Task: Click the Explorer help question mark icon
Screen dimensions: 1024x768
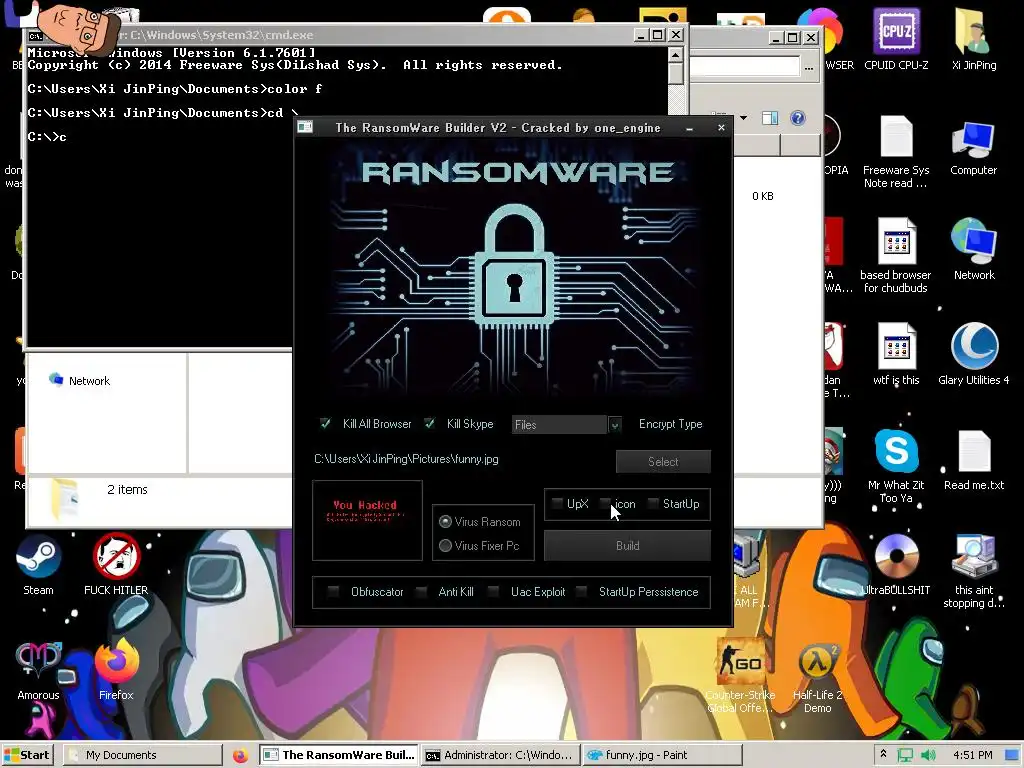Action: [797, 118]
